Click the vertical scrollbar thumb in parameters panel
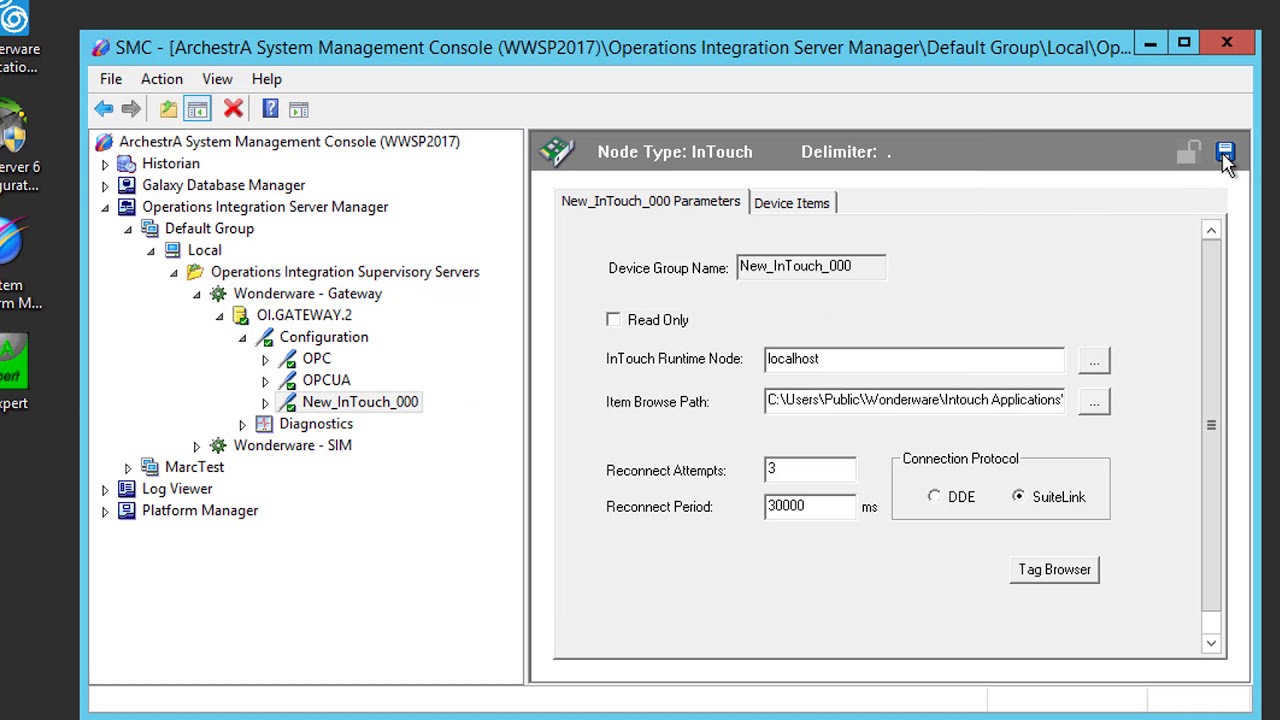 tap(1211, 425)
